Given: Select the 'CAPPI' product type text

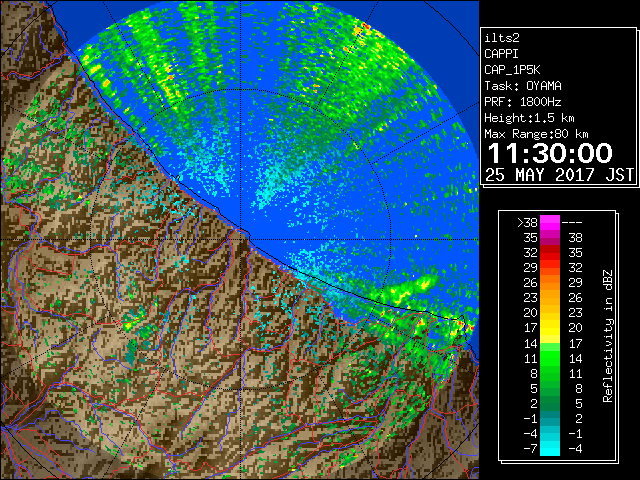Looking at the screenshot, I should [x=501, y=54].
